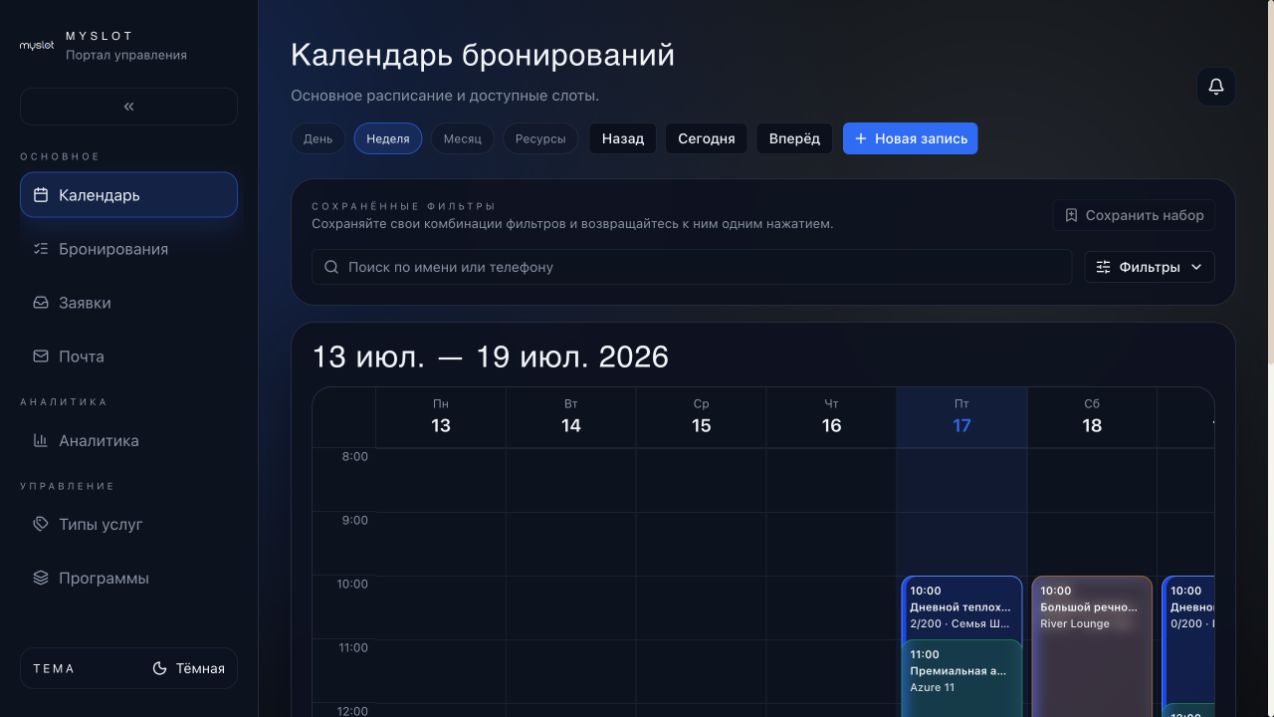Go to previous week with Назад
This screenshot has width=1274, height=717.
click(623, 139)
